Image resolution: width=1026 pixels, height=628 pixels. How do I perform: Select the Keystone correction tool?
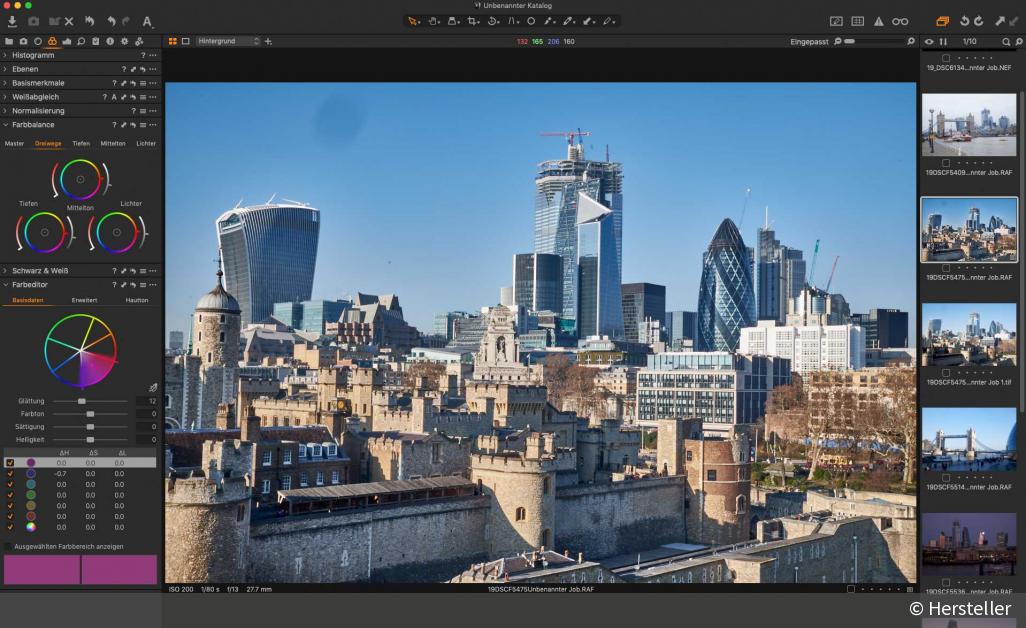512,22
